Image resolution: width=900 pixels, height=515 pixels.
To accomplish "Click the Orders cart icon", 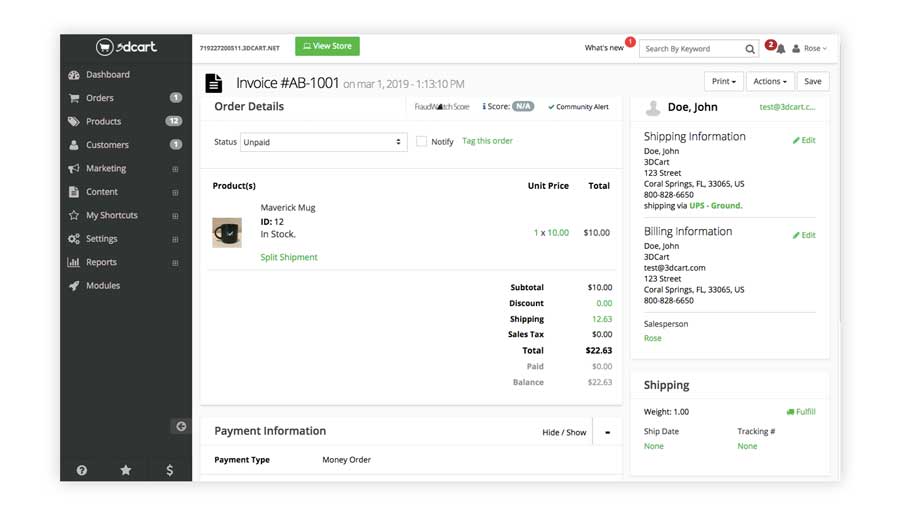I will coord(73,98).
